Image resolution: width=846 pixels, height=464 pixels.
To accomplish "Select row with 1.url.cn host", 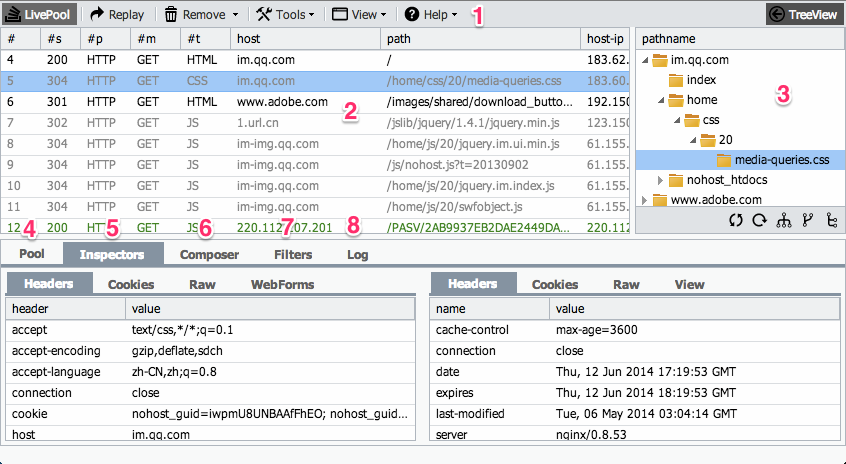I will [315, 123].
